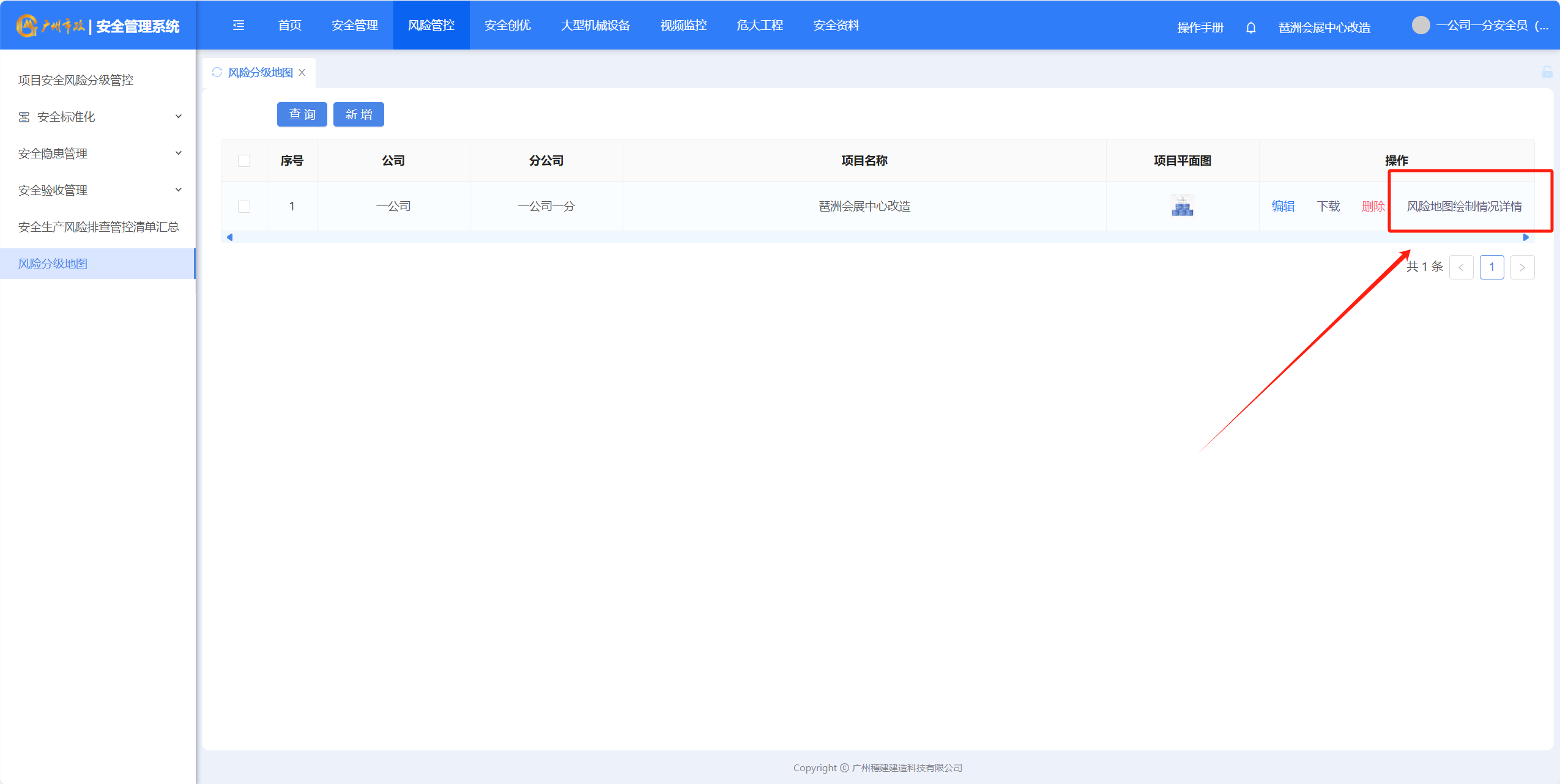Viewport: 1560px width, 784px height.
Task: Click the 编辑 link in row 1
Action: click(1283, 207)
